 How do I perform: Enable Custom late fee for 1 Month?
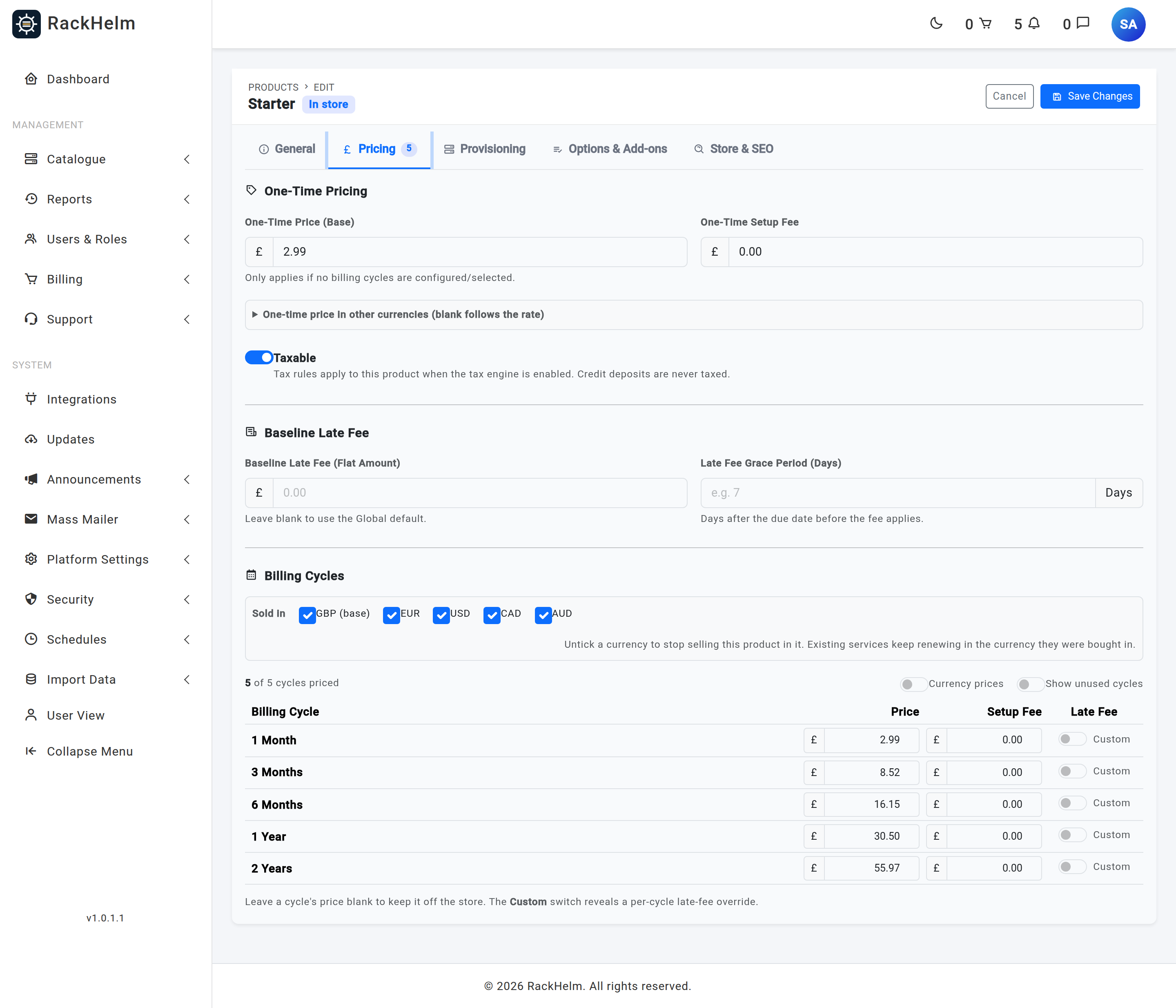[x=1072, y=739]
